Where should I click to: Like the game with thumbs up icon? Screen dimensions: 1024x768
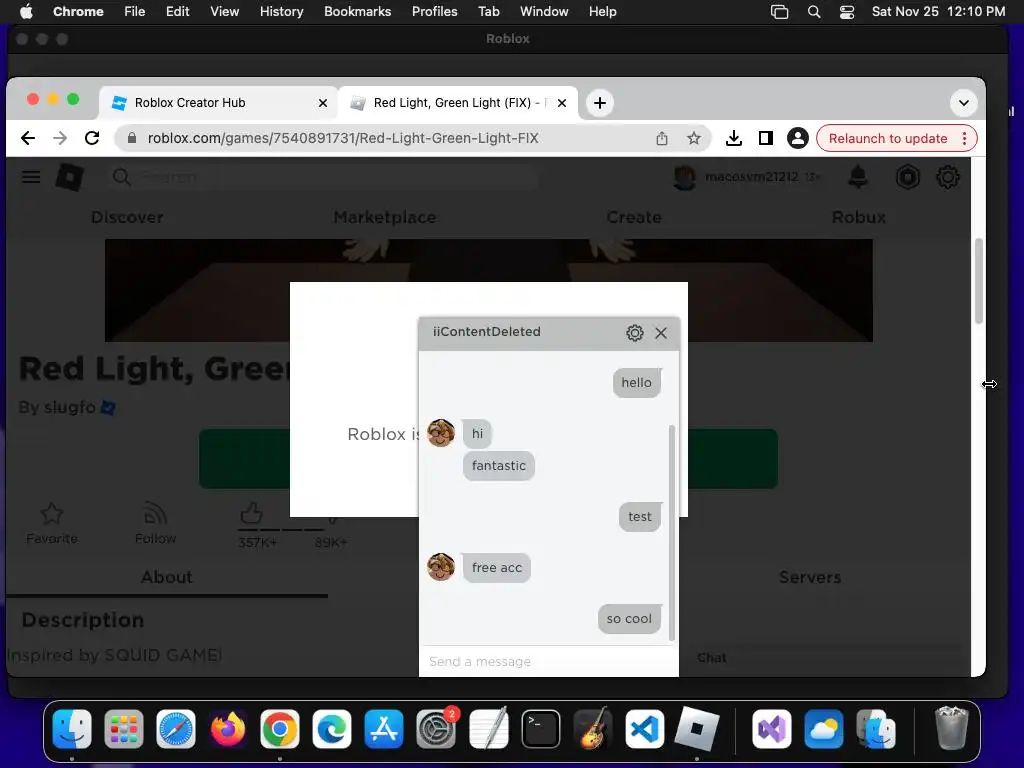251,513
